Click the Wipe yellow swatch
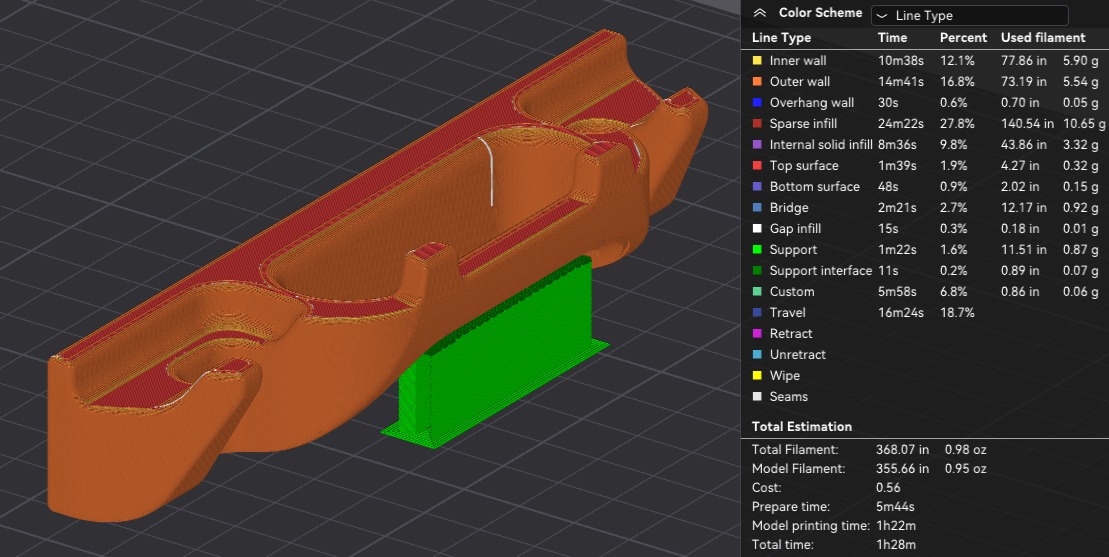 757,375
